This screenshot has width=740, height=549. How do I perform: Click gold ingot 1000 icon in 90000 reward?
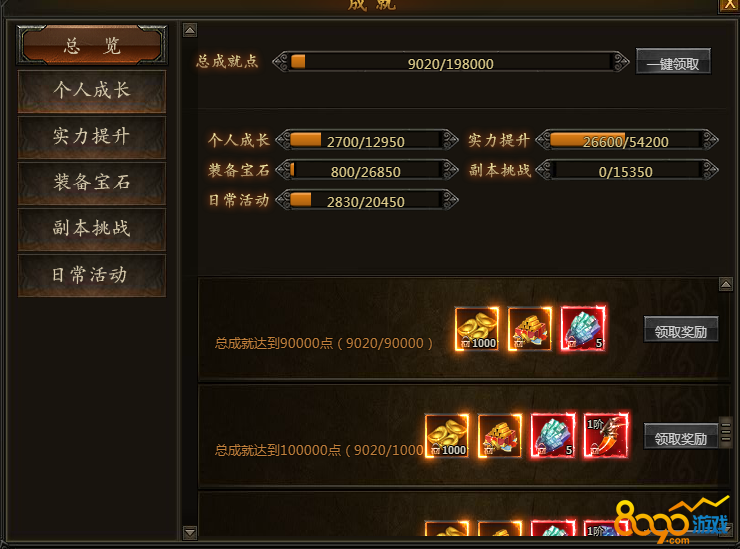477,329
